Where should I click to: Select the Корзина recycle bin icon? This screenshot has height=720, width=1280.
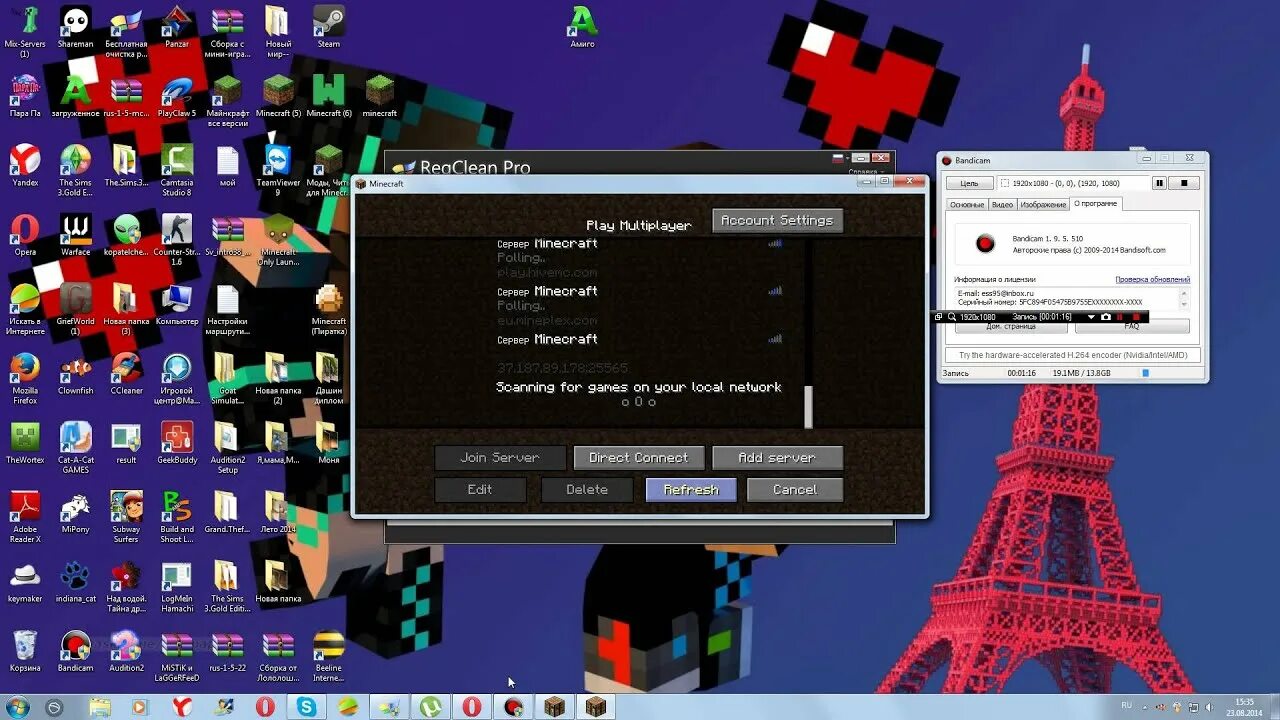pyautogui.click(x=25, y=652)
